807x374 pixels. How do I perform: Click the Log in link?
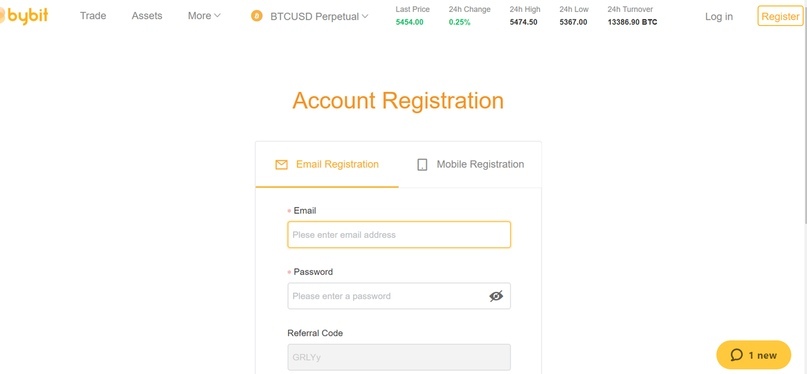[x=718, y=16]
